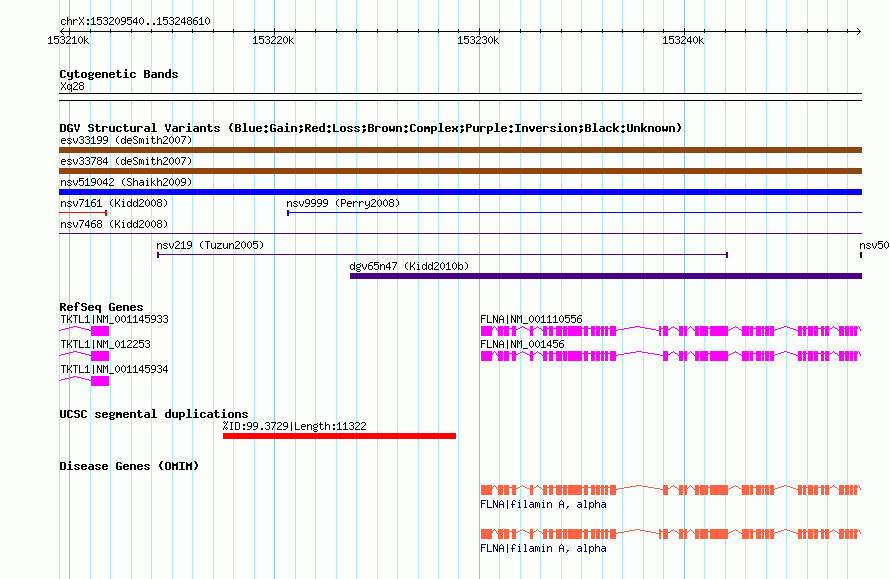Image resolution: width=890 pixels, height=579 pixels.
Task: Click the ruler's left arrowhead
Action: pyautogui.click(x=62, y=31)
